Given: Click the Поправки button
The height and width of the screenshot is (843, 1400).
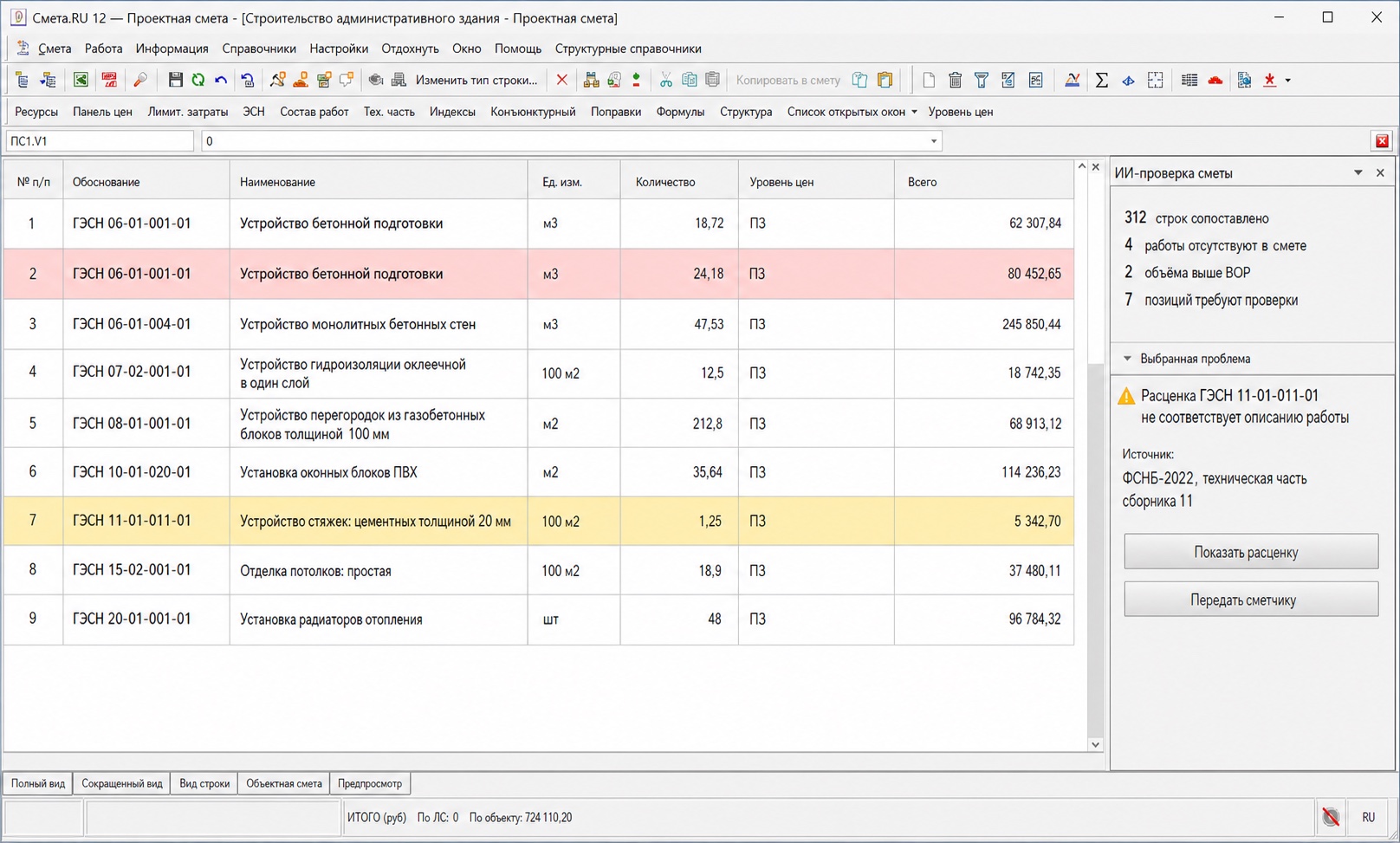Looking at the screenshot, I should point(616,112).
